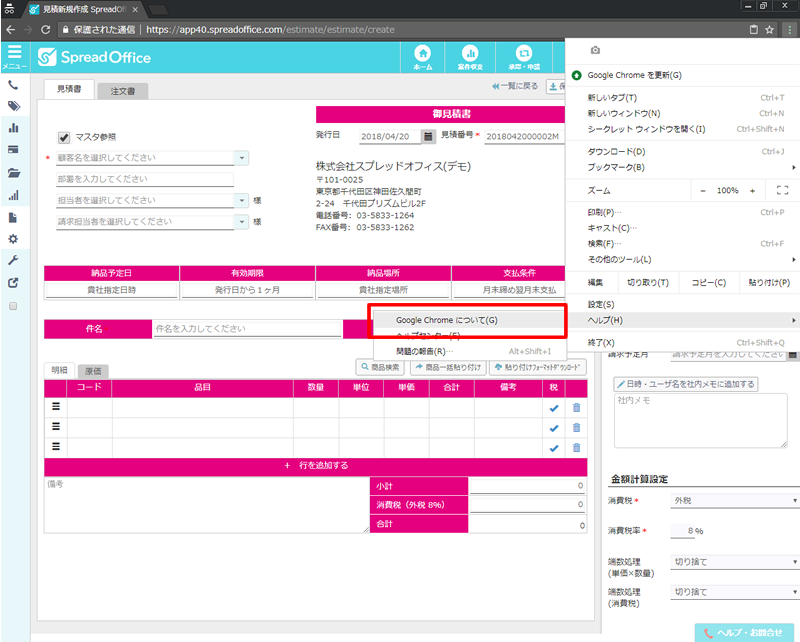Bookmark this page with the star icon

point(769,30)
